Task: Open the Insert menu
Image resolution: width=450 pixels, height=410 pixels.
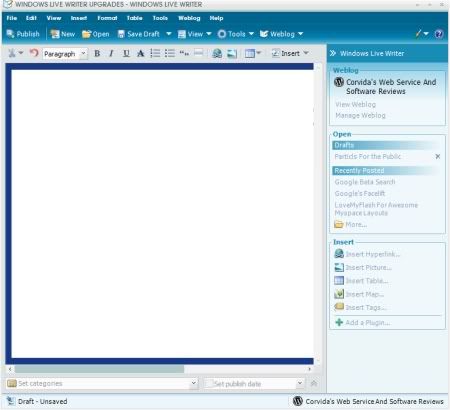Action: 79,18
